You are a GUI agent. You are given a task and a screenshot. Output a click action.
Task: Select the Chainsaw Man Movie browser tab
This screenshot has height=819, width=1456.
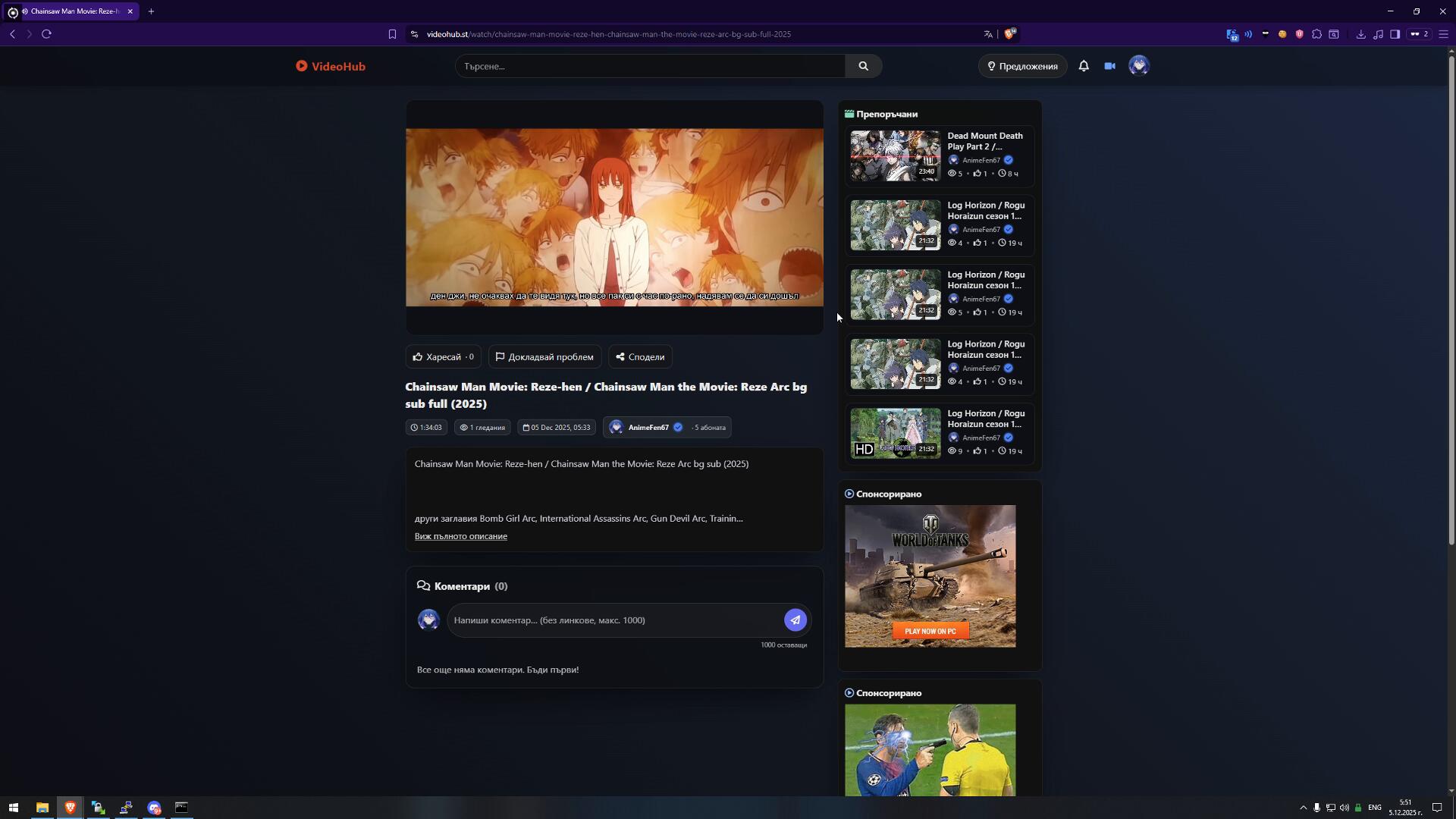point(72,11)
